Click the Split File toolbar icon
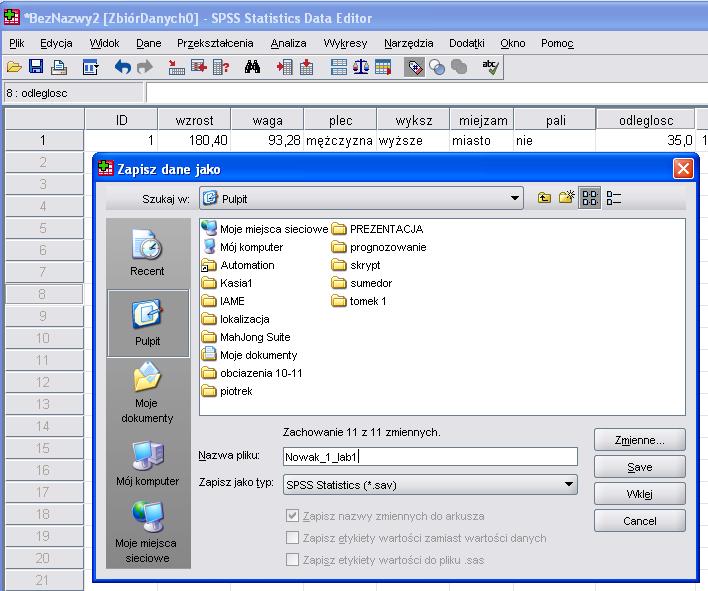The height and width of the screenshot is (591, 708). 339,67
